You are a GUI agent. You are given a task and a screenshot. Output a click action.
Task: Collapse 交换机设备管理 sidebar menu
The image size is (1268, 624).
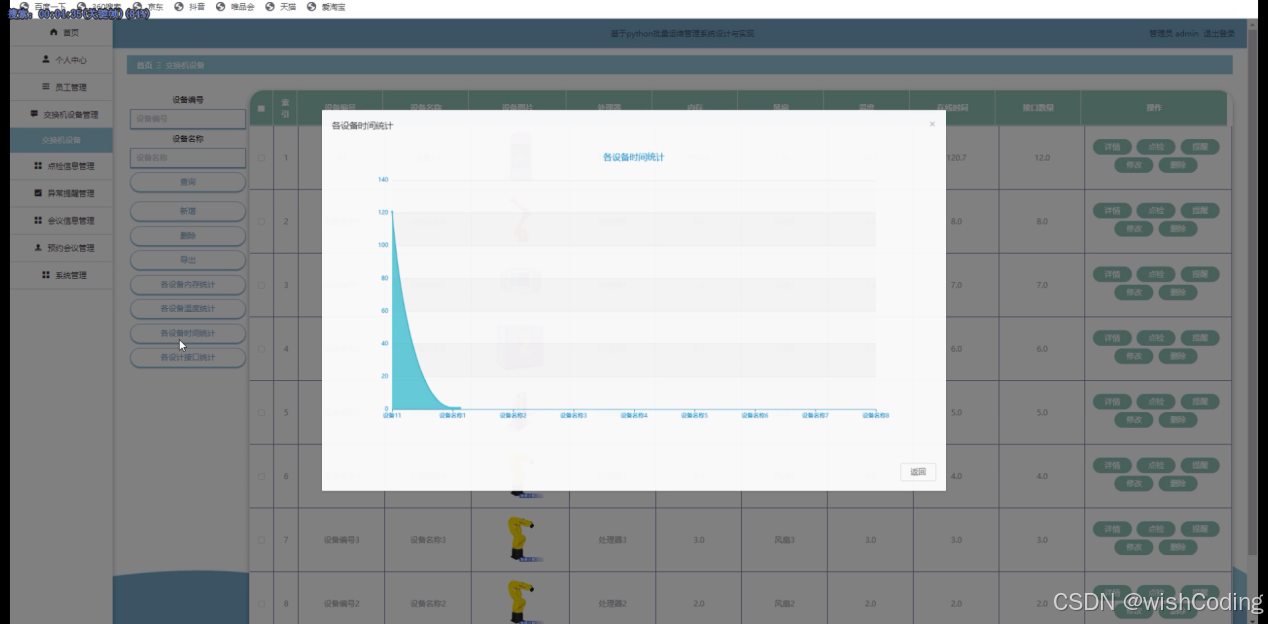click(x=63, y=114)
